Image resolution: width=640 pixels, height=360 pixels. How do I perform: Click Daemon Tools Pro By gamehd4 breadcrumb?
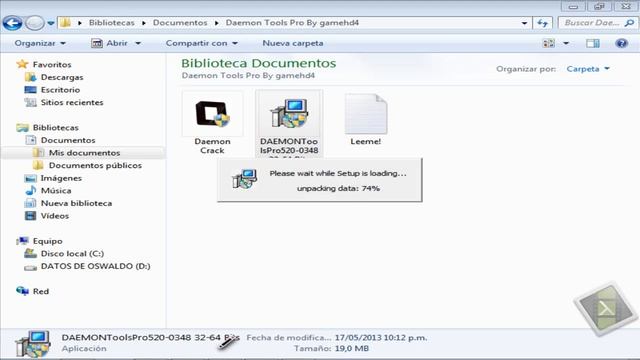coord(292,23)
